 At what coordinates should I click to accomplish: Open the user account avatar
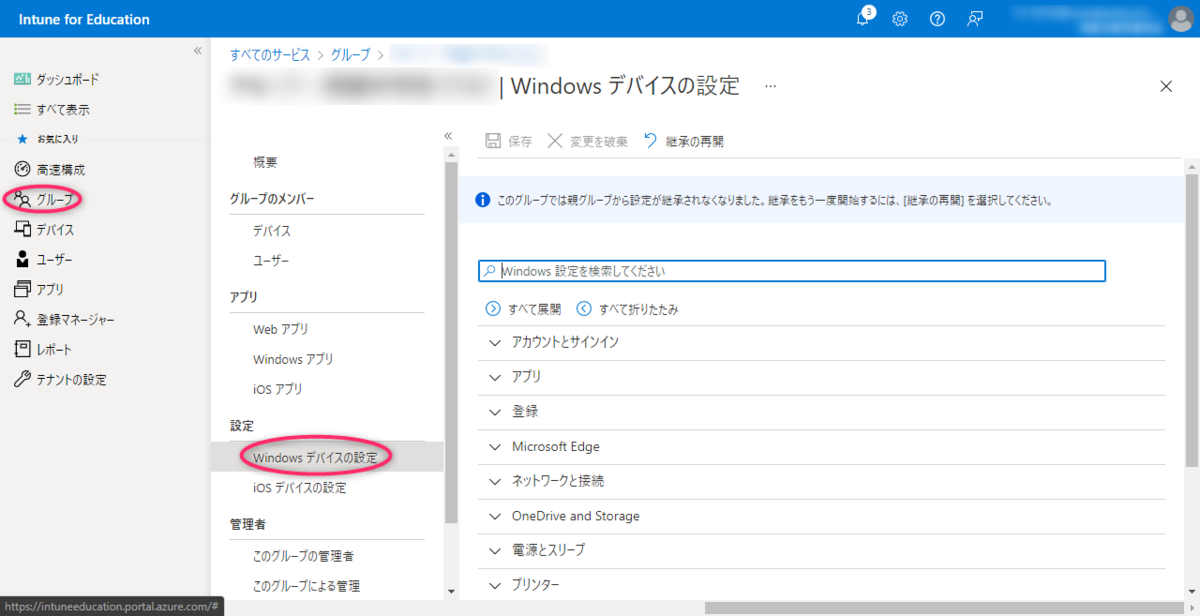point(1180,19)
